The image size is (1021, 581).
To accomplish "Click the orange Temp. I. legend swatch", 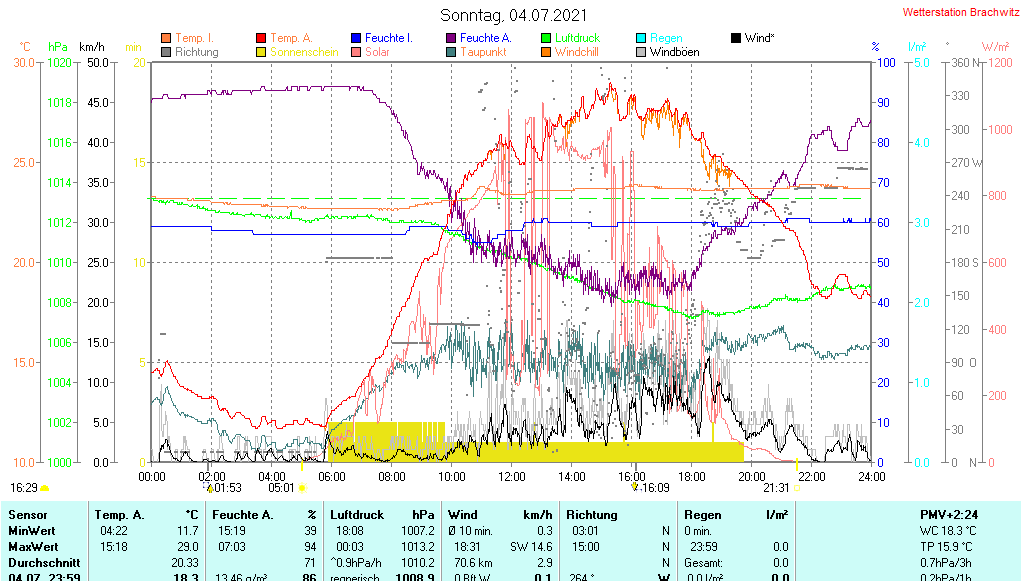I will 166,38.
